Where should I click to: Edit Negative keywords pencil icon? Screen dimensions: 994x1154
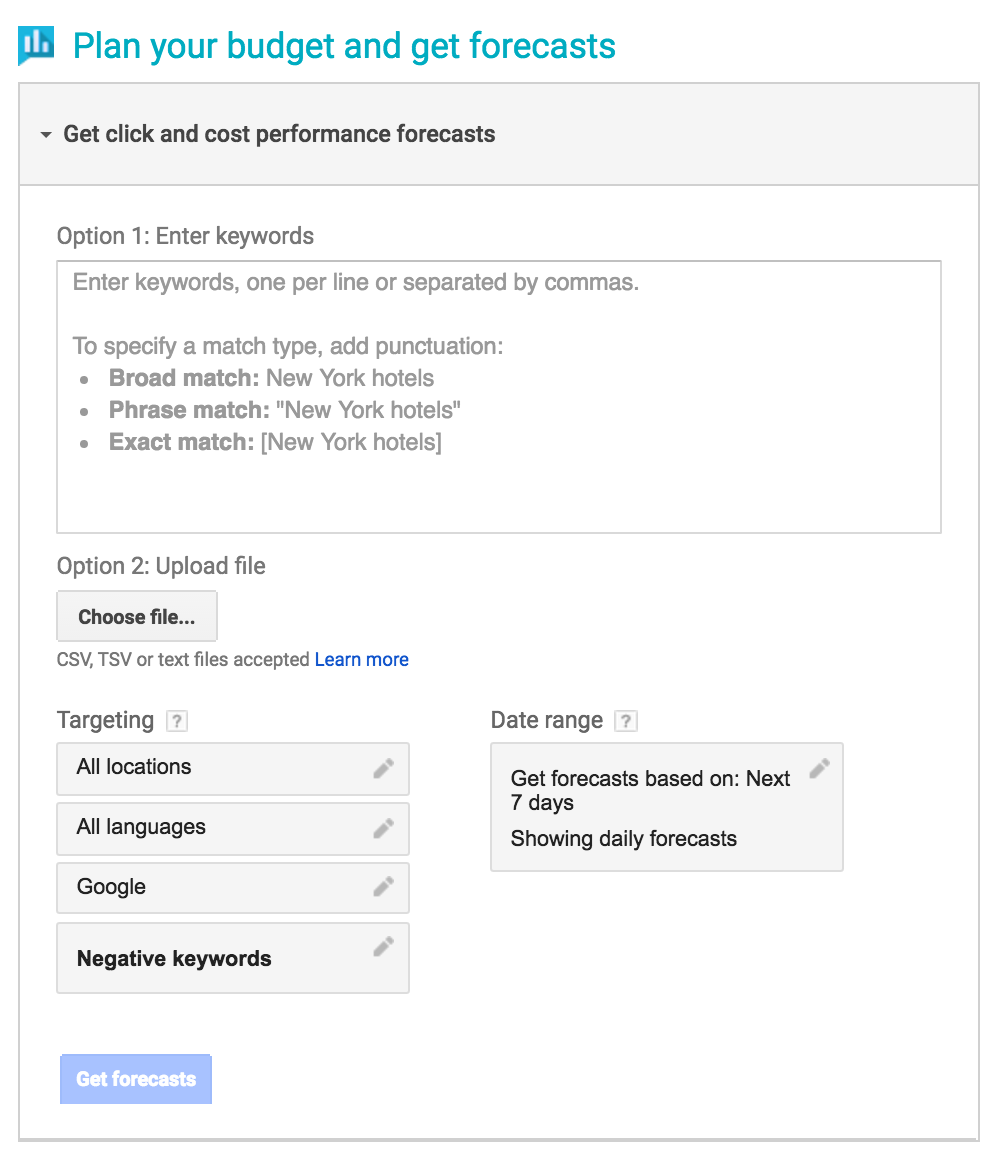[x=383, y=946]
